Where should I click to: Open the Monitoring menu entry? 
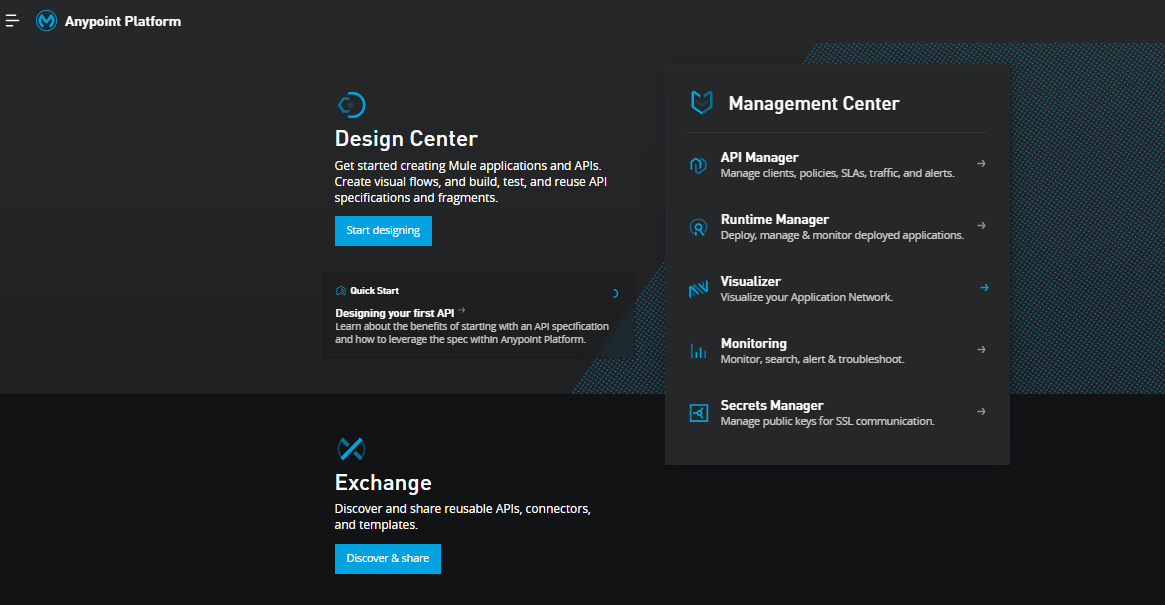(754, 344)
